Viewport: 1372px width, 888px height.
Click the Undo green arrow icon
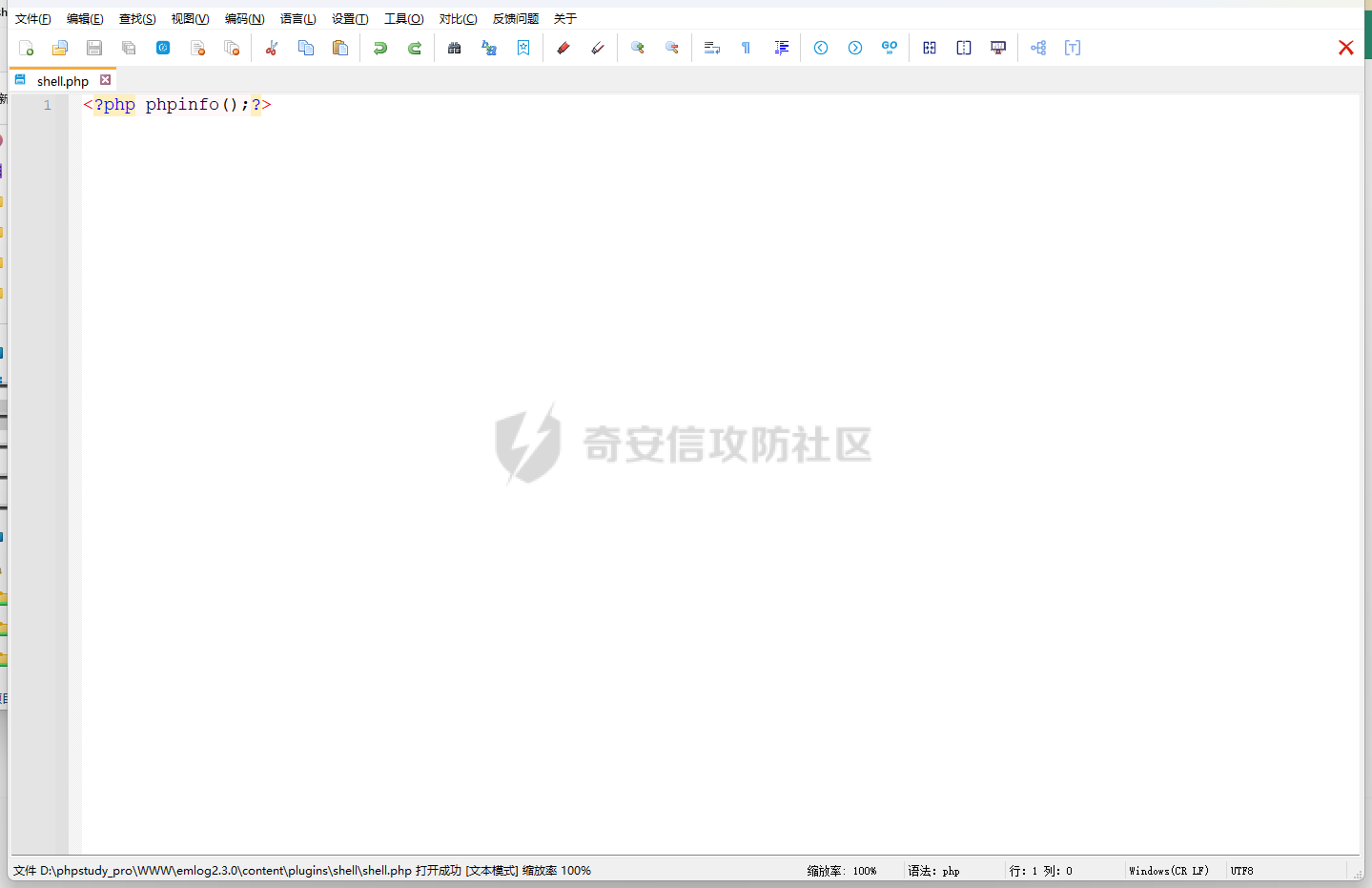click(x=380, y=48)
